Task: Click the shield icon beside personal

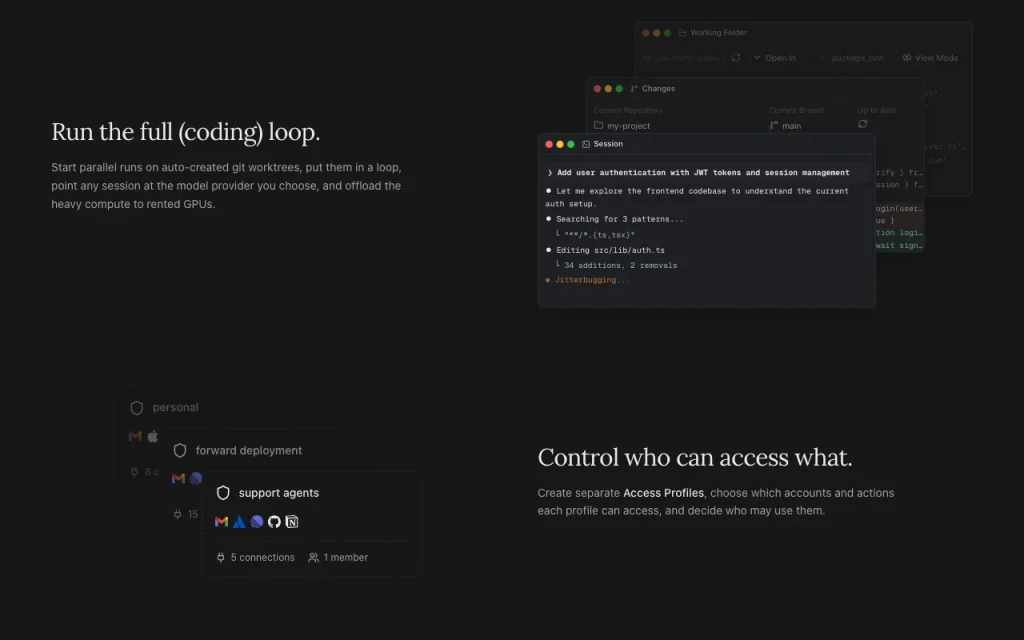Action: [x=136, y=408]
